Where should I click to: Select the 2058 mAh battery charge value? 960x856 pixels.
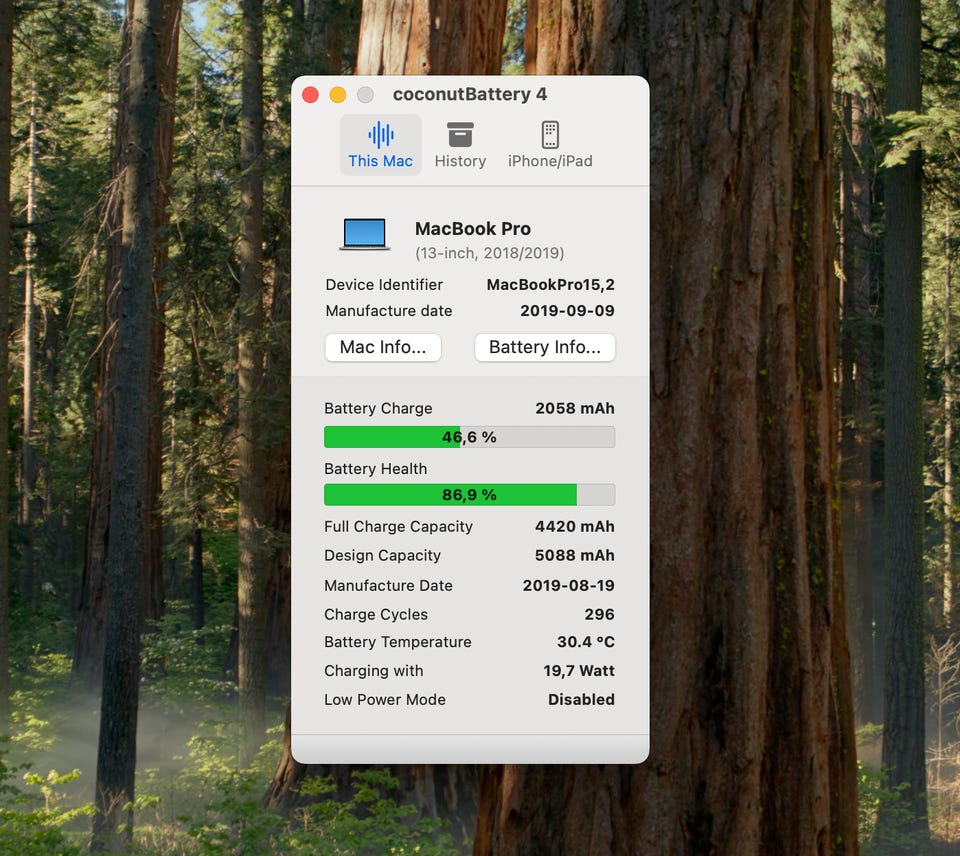[575, 408]
